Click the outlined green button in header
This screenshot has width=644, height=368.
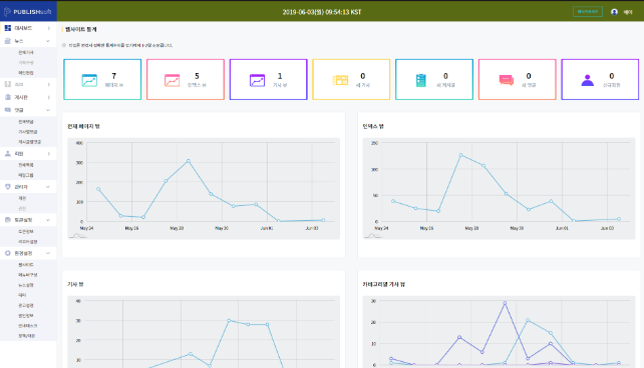[x=588, y=12]
